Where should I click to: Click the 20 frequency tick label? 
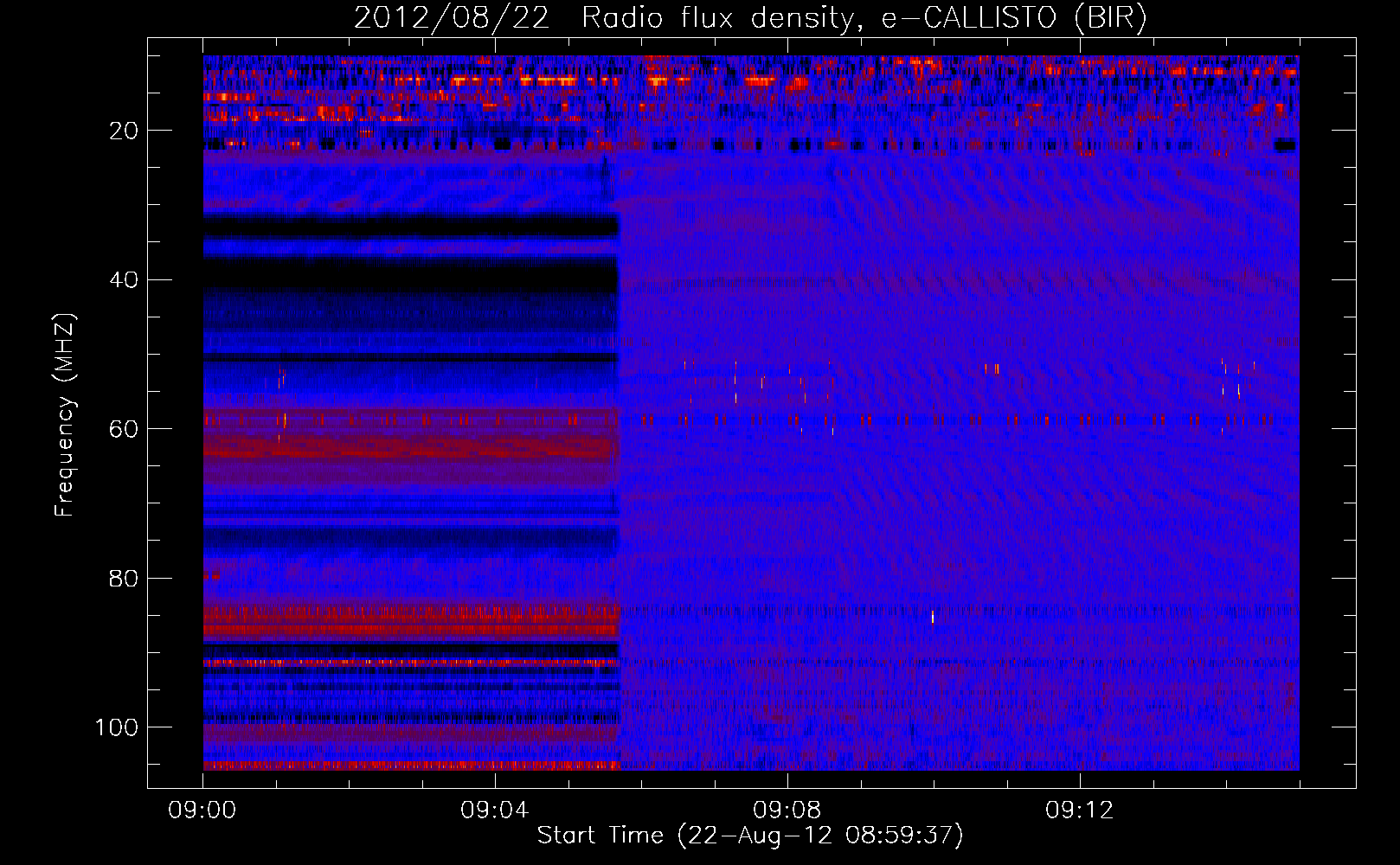coord(124,131)
